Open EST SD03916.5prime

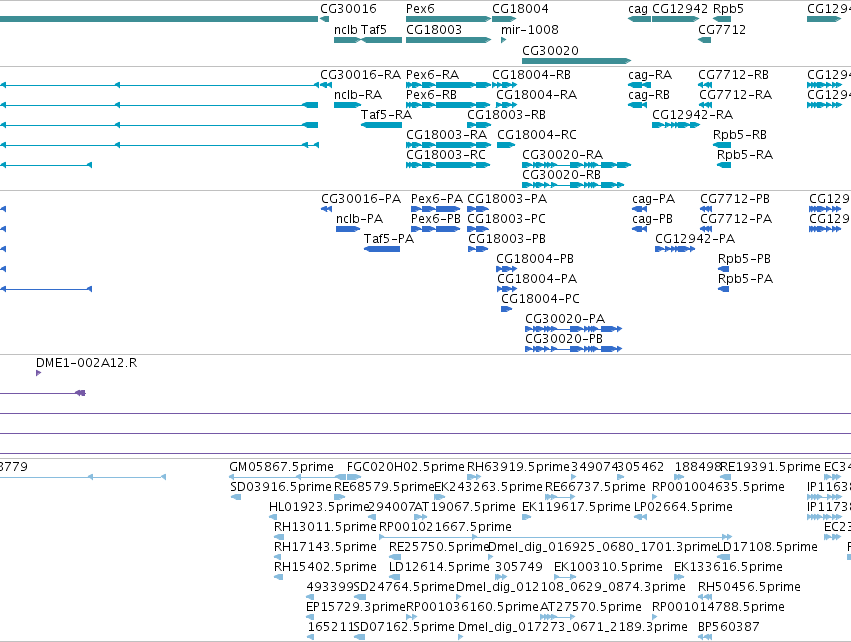pos(281,487)
